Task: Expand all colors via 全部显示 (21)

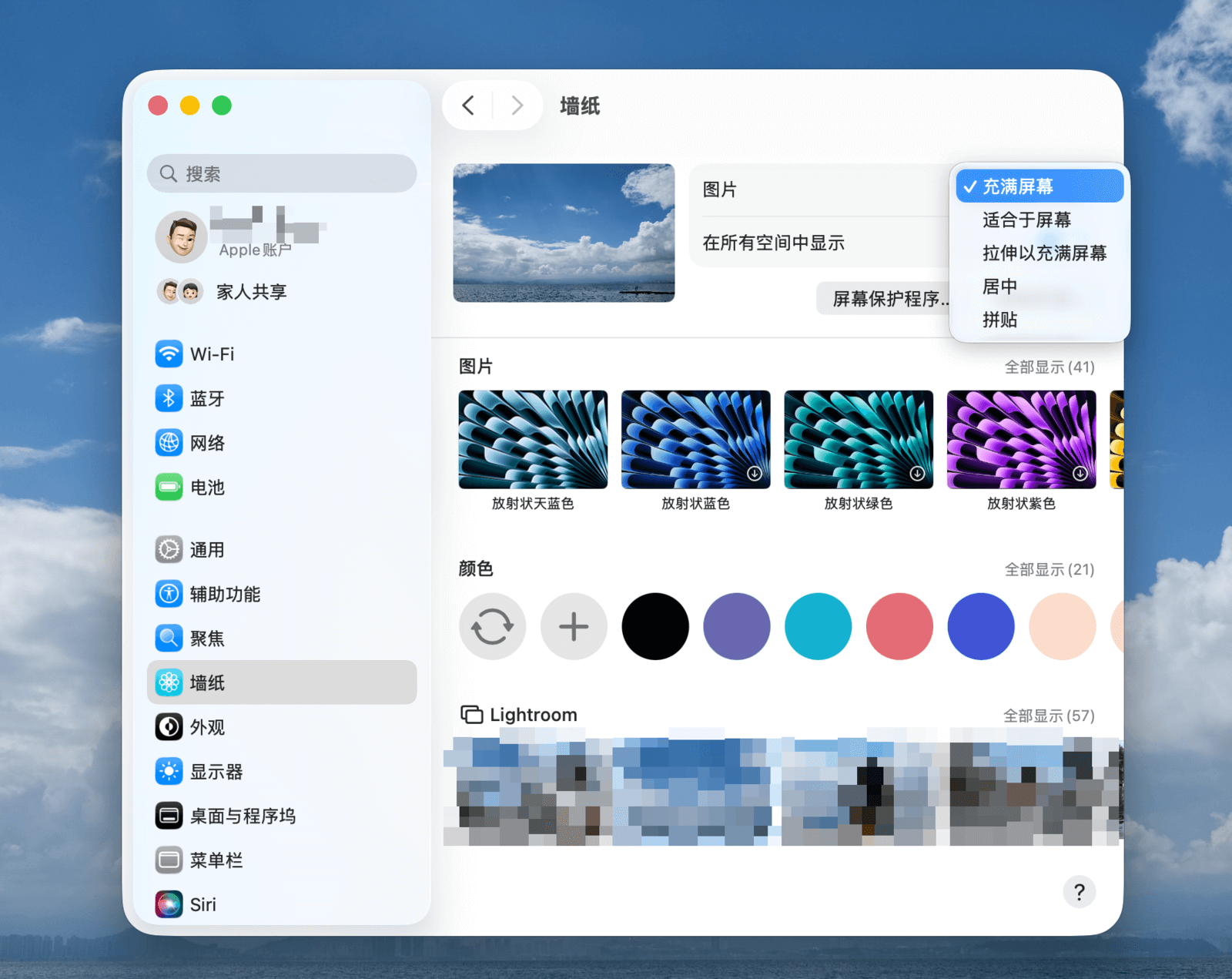Action: (1049, 570)
